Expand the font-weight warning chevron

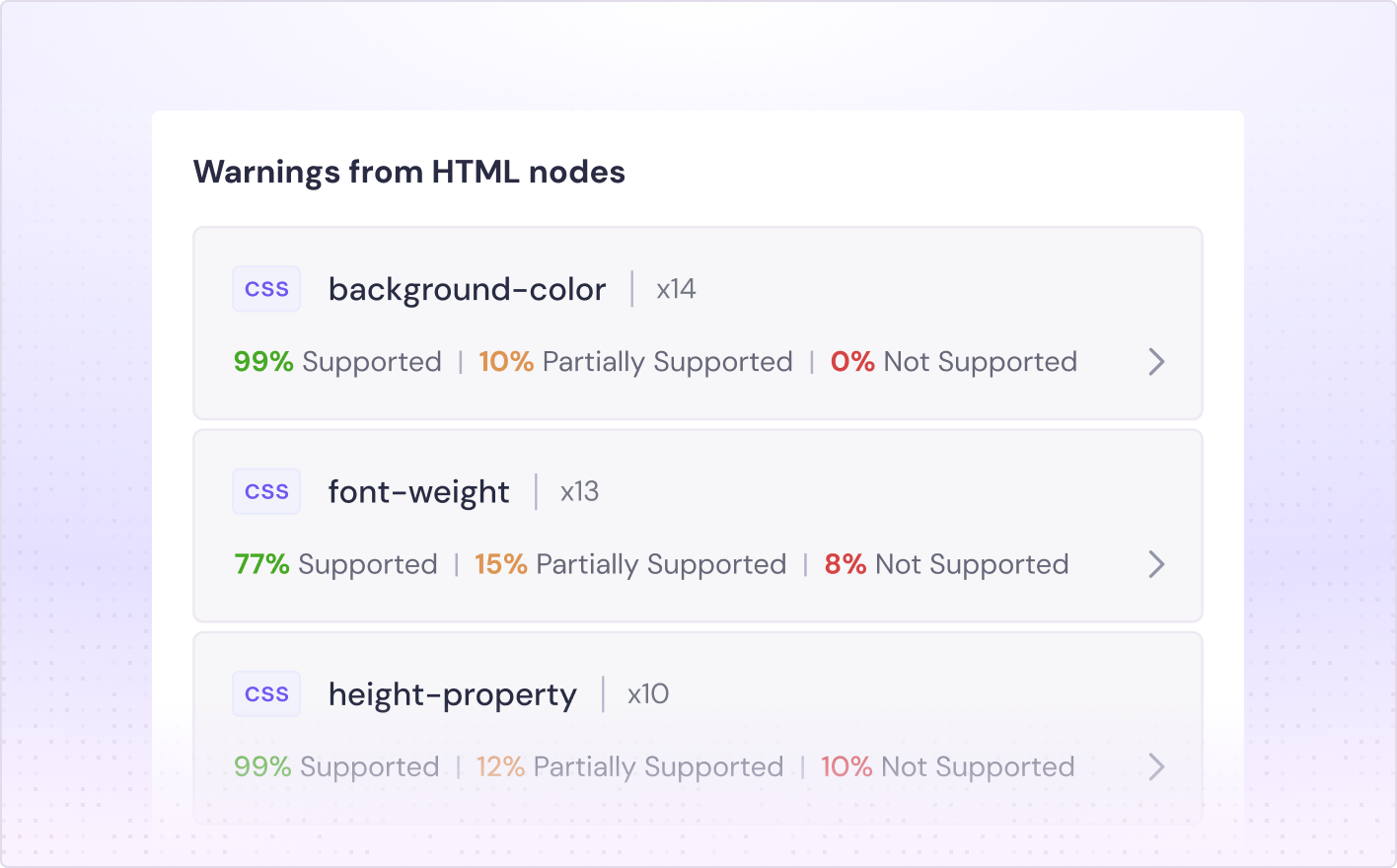1156,564
